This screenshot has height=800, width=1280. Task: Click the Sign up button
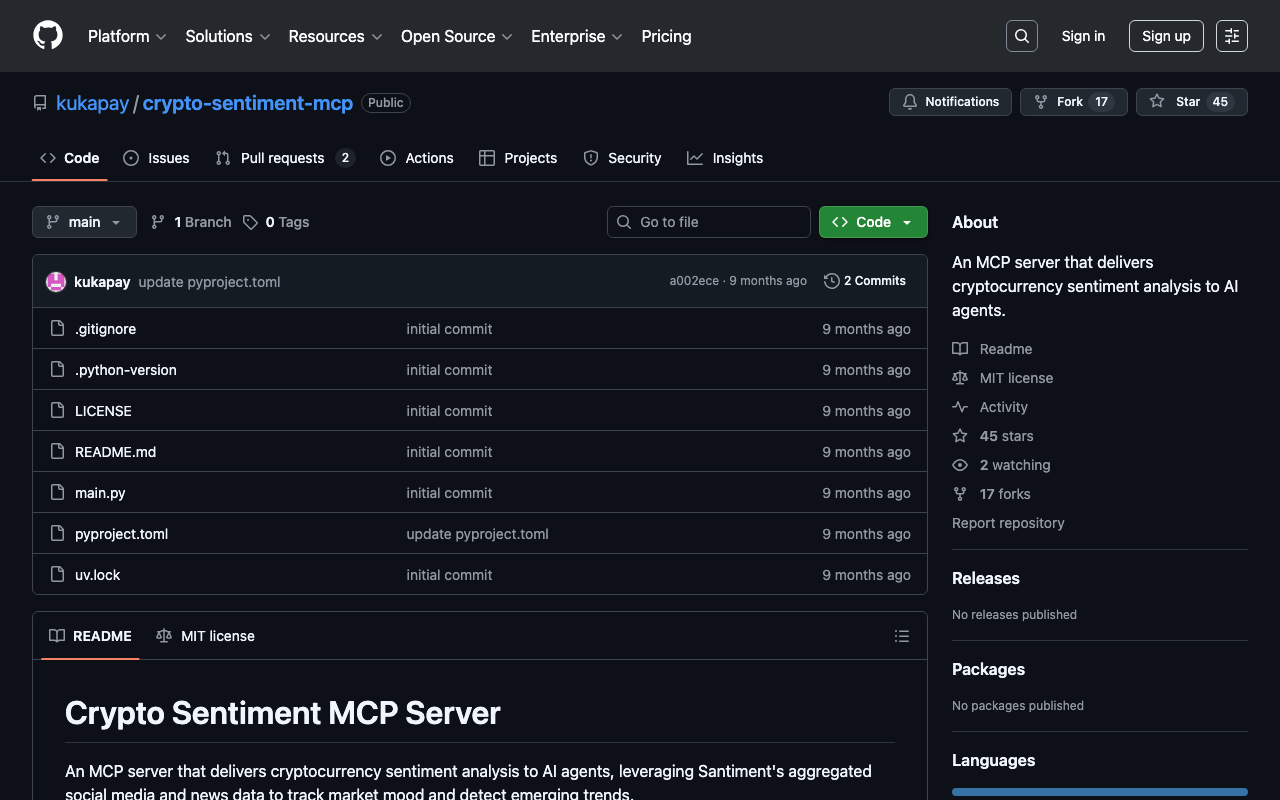(x=1166, y=36)
